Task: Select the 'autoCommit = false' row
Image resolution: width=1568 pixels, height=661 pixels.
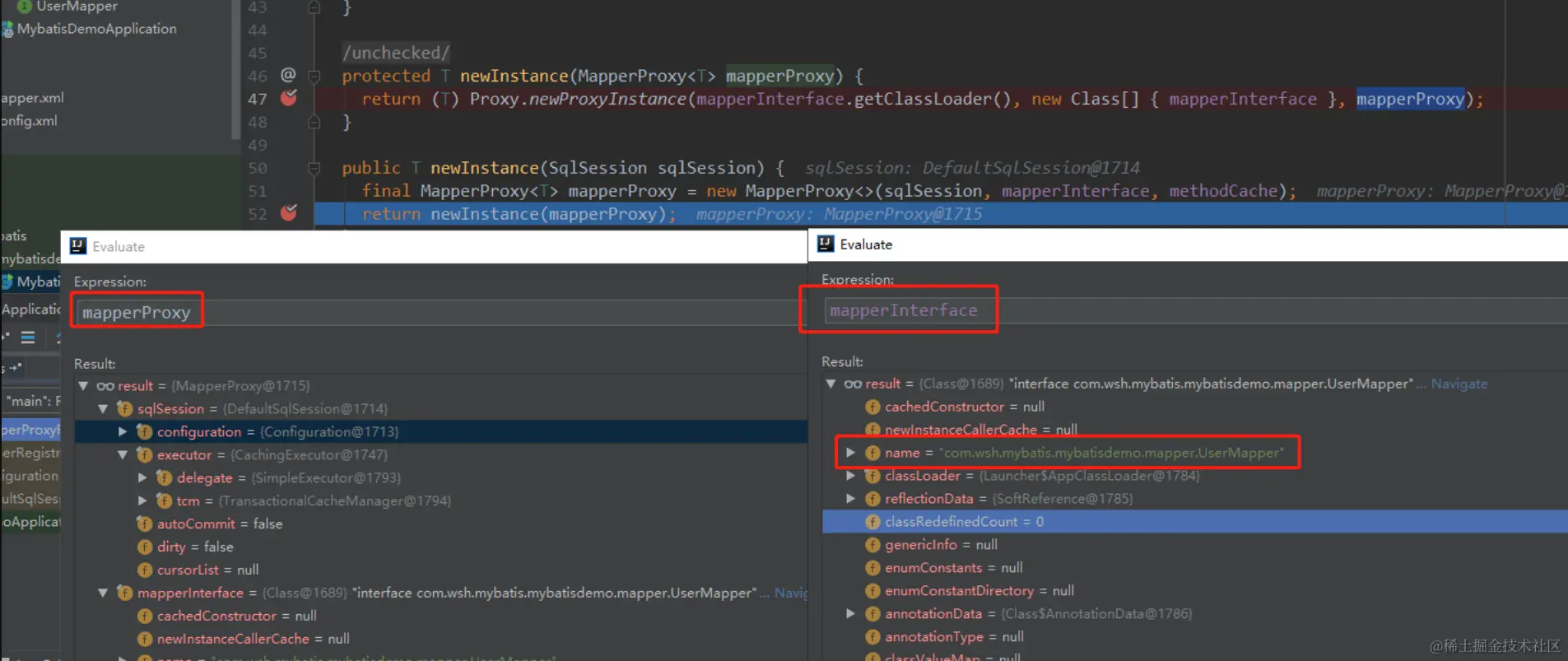Action: tap(441, 524)
